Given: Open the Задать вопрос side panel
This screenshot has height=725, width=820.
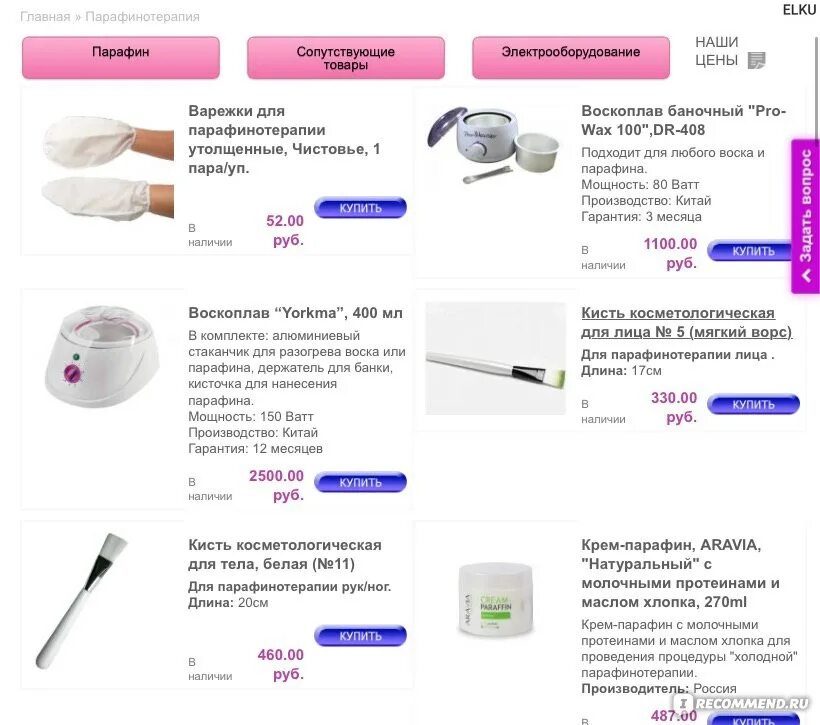Looking at the screenshot, I should click(805, 216).
